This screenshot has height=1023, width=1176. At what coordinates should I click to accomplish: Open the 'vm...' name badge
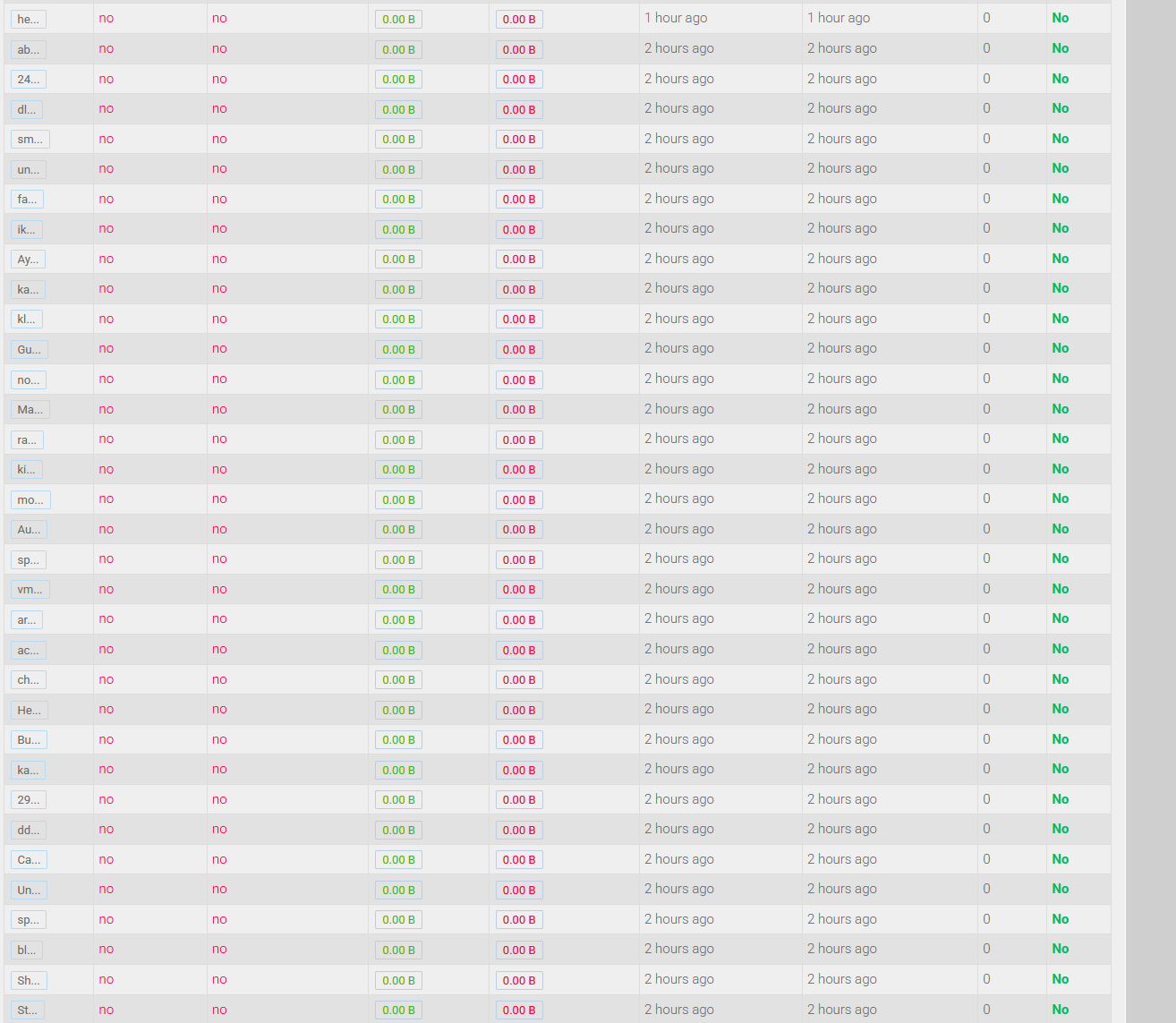tap(30, 590)
